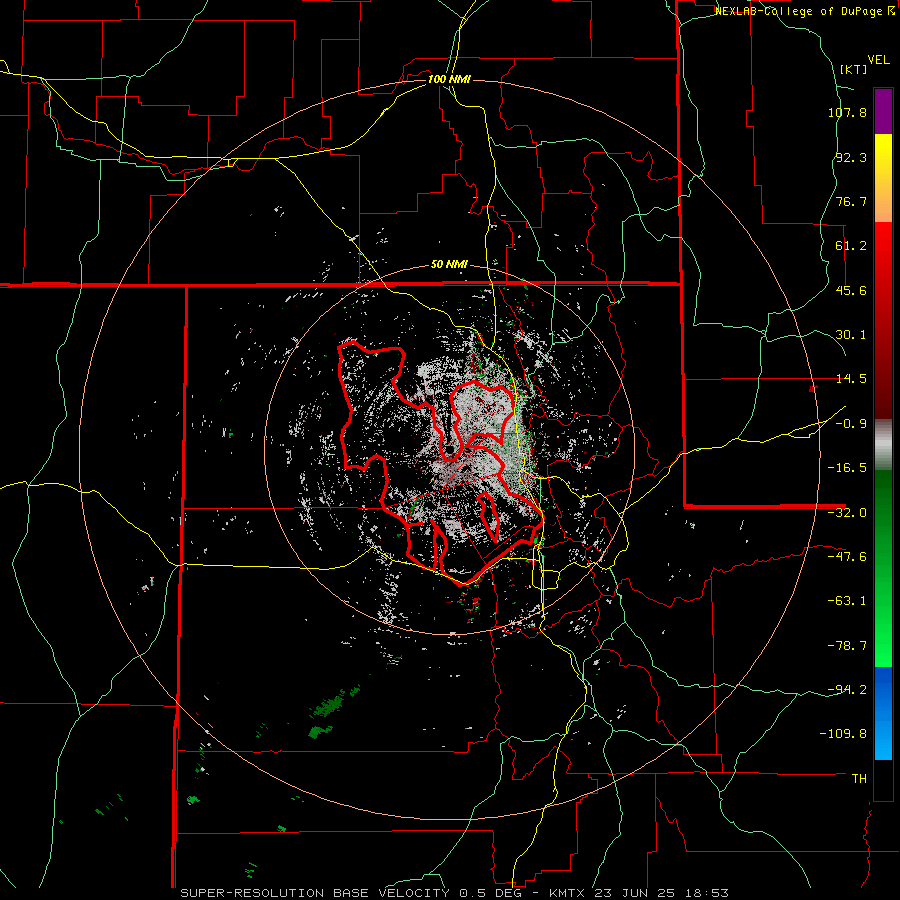Click the [KT] units label

[853, 69]
